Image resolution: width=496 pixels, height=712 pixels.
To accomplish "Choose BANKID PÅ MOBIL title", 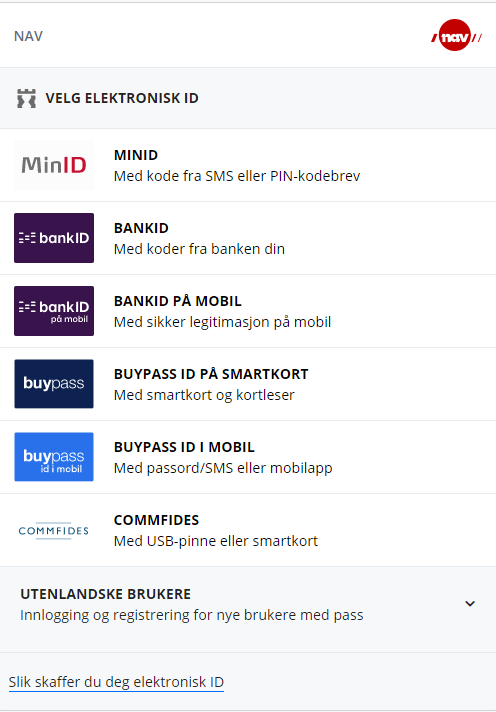I will tap(178, 301).
